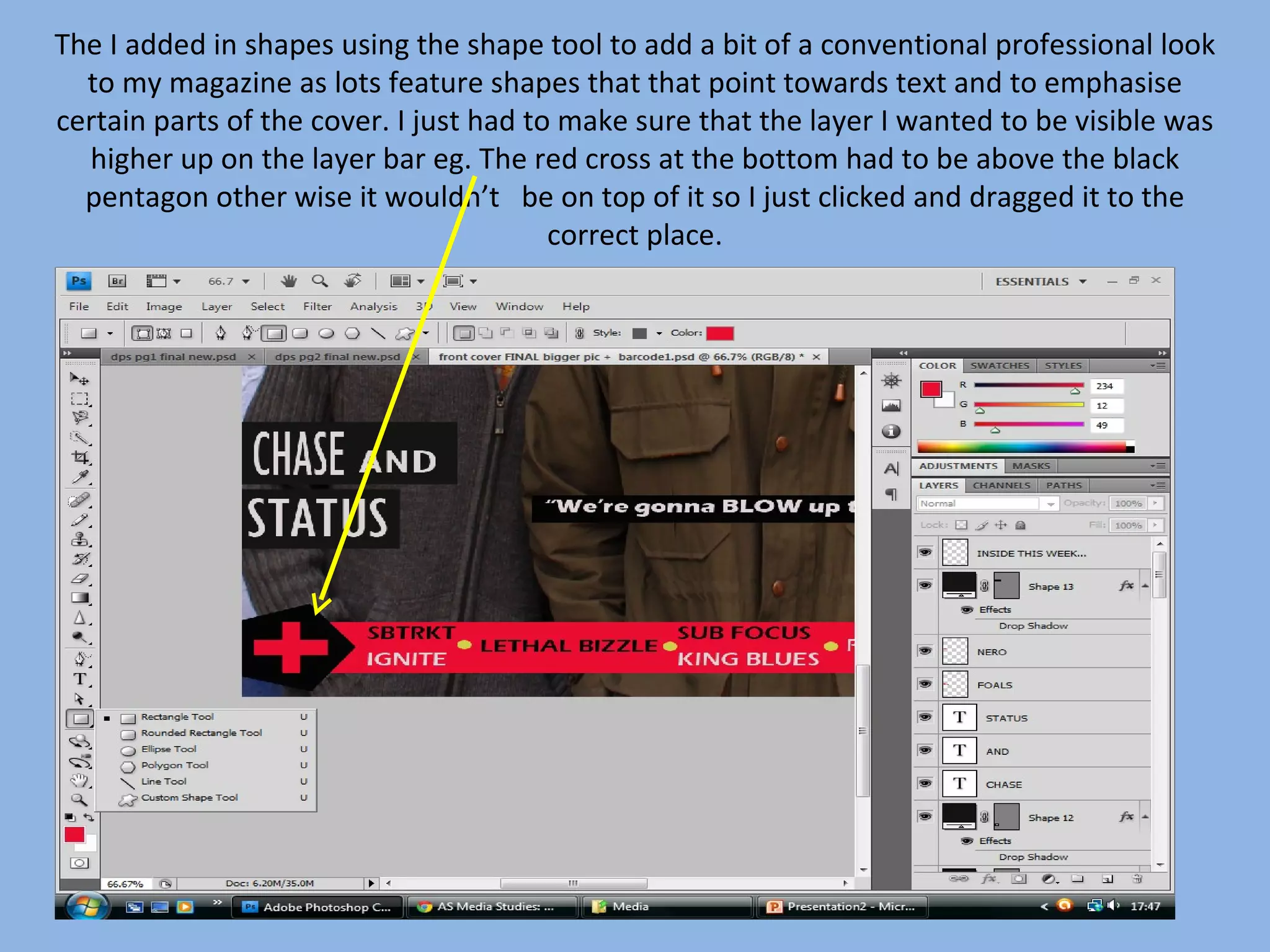This screenshot has height=952, width=1270.
Task: Click the Rotate View tool in application bar
Action: pos(353,281)
